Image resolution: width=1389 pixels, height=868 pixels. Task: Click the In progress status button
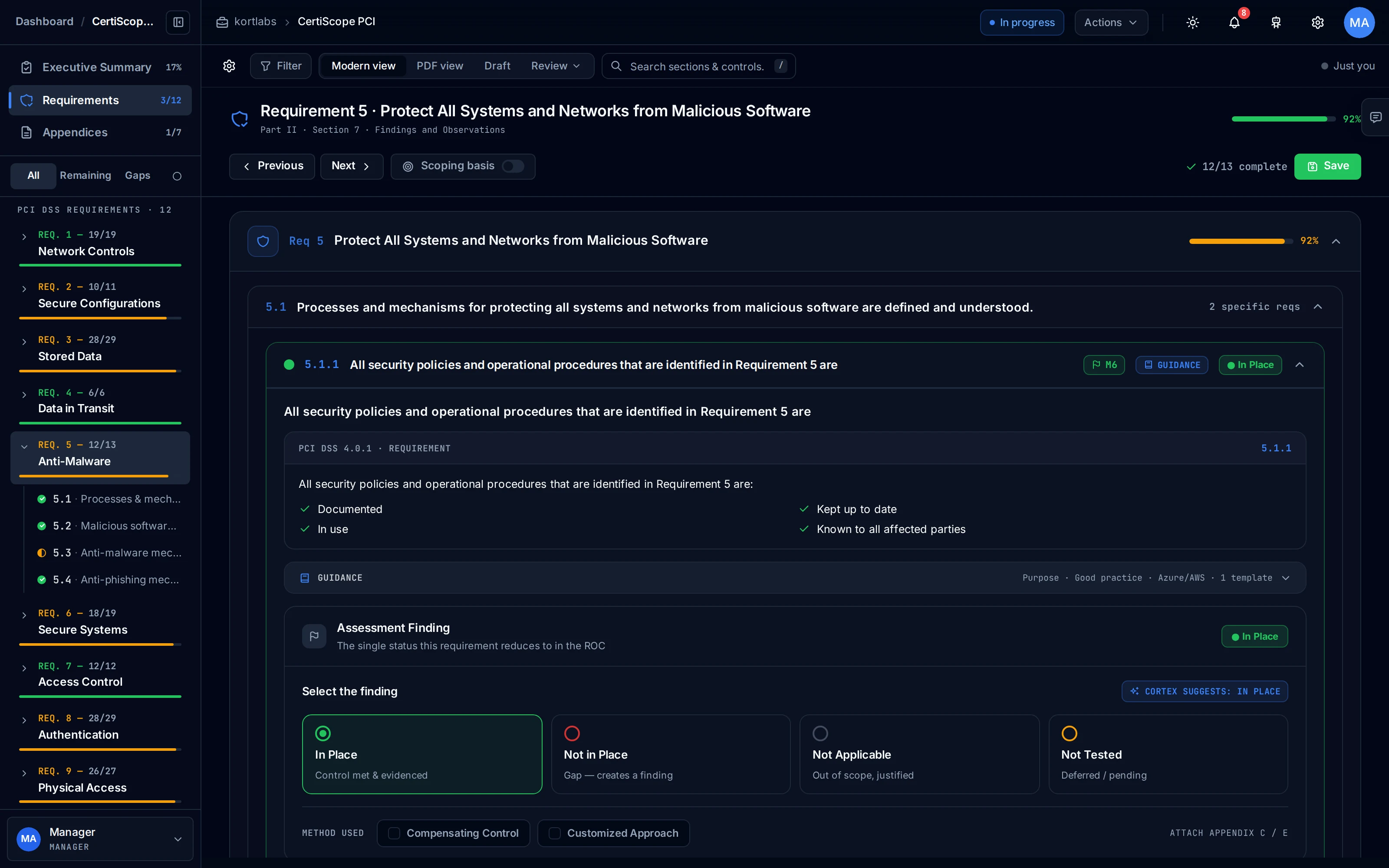point(1022,23)
